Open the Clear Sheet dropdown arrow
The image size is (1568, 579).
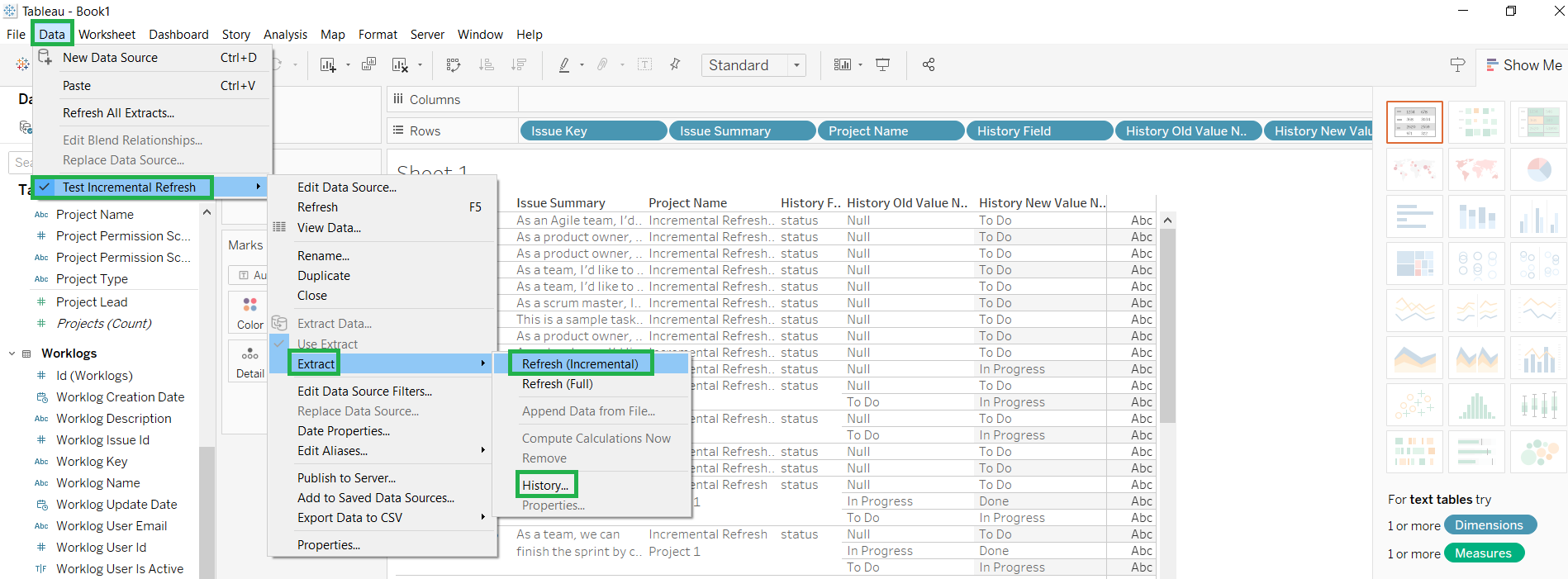[420, 64]
